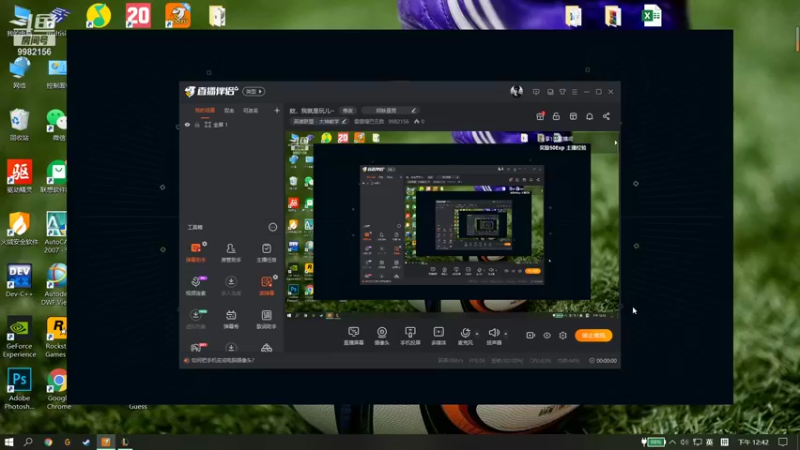Click the 修改 button beside the stream title

click(x=347, y=111)
